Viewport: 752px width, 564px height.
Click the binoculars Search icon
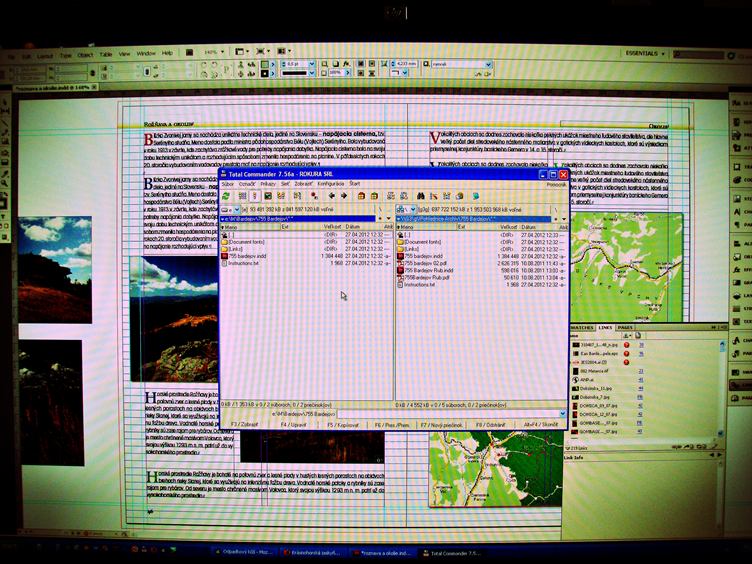[x=422, y=196]
